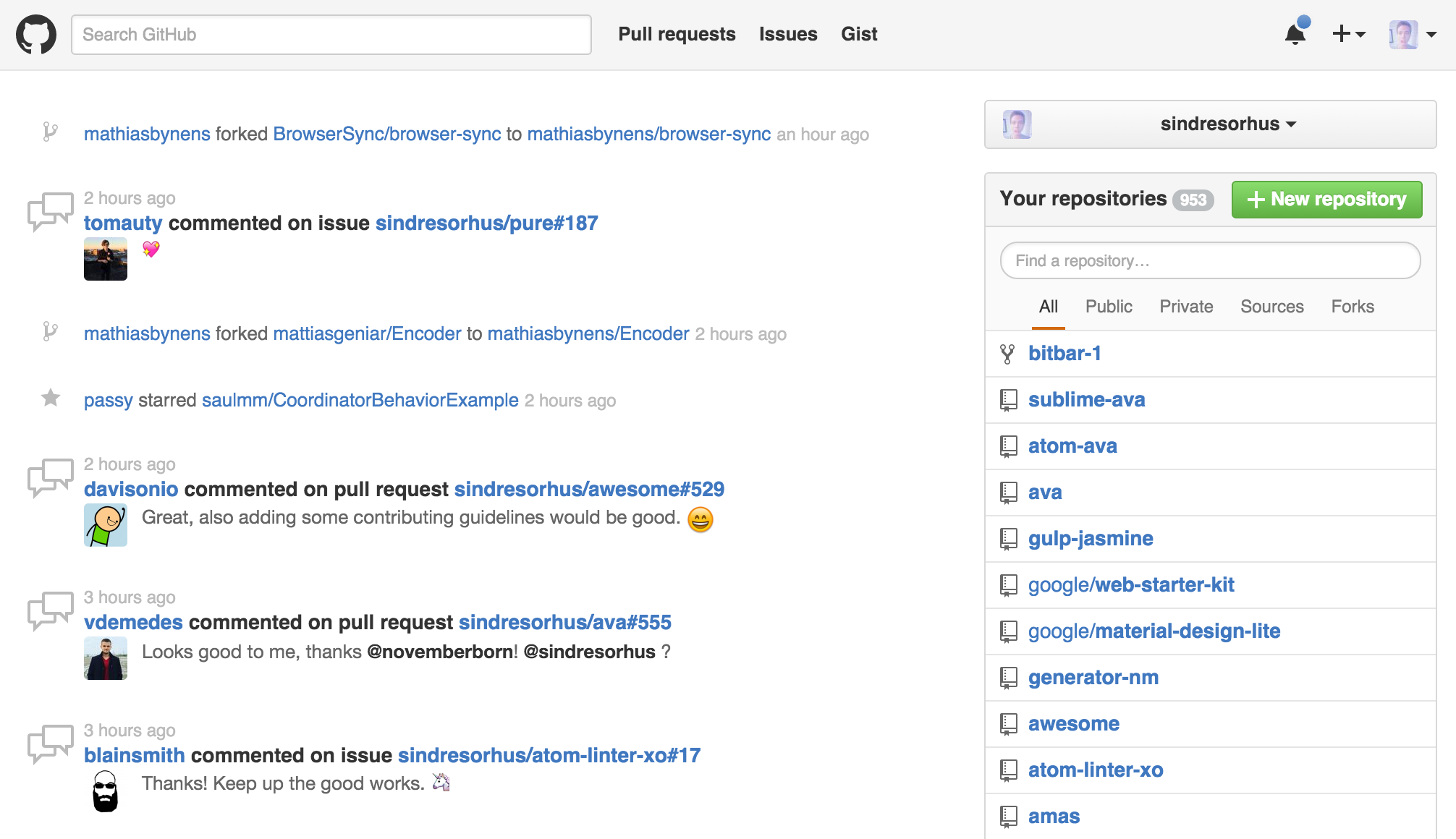Click davisonio's avatar thumbnail
The image size is (1456, 839).
click(x=106, y=525)
